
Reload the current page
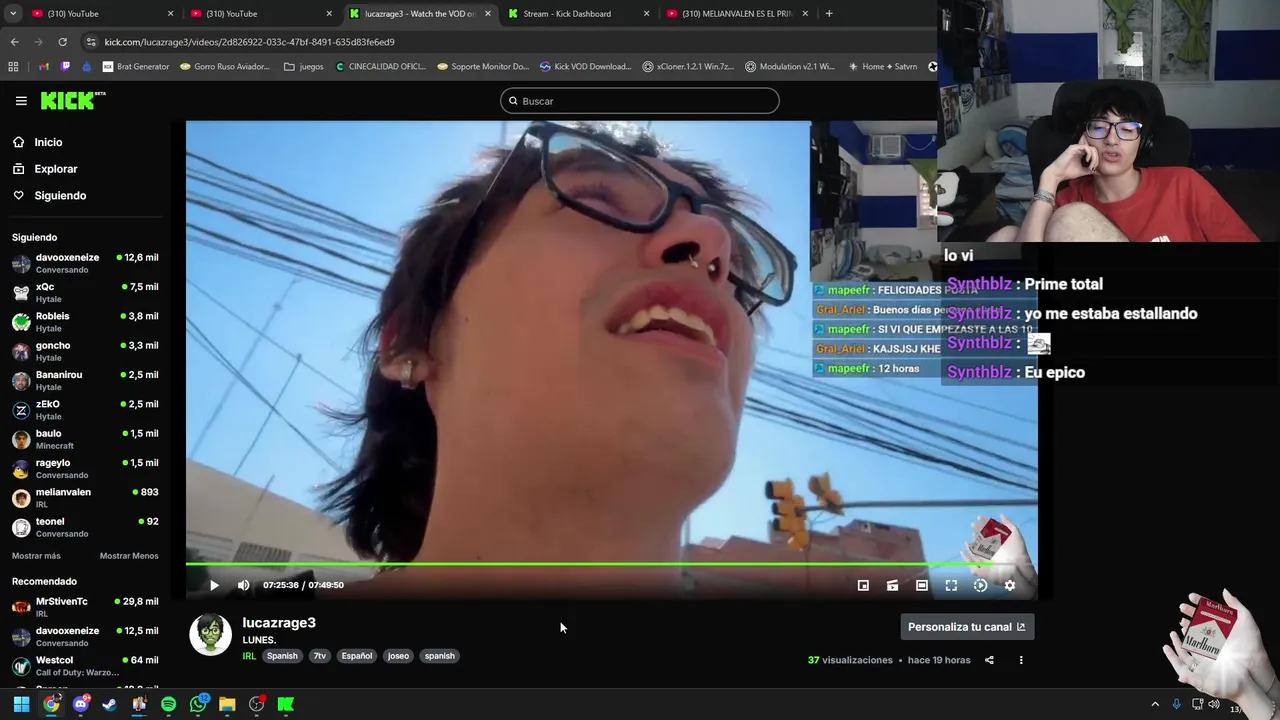(x=62, y=42)
